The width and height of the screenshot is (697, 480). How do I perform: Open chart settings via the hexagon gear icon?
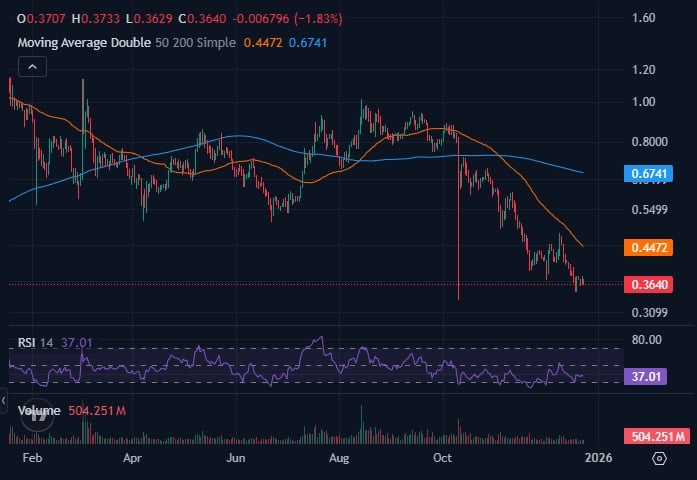click(x=660, y=458)
